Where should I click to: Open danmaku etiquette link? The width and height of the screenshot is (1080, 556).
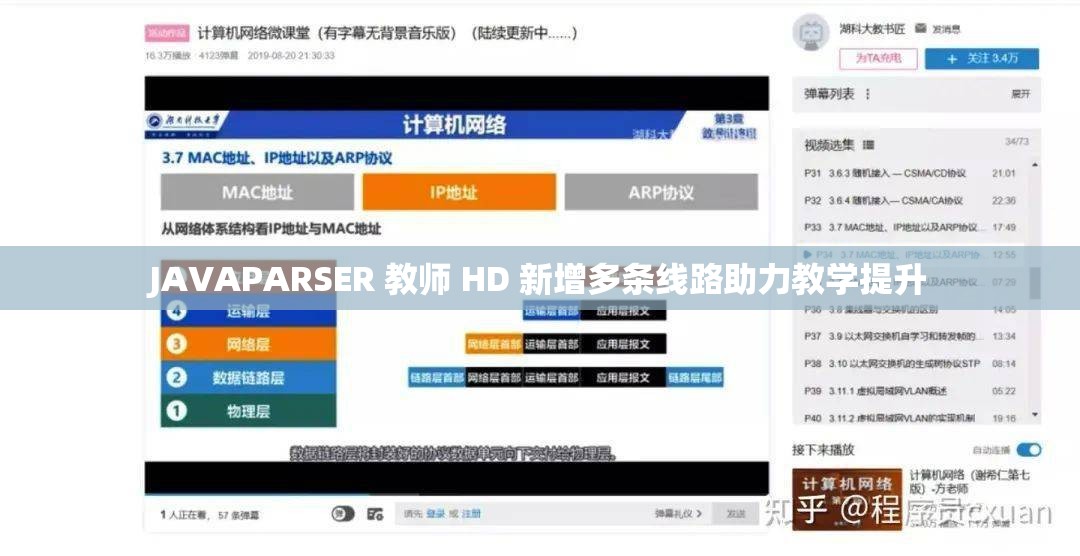[x=678, y=514]
